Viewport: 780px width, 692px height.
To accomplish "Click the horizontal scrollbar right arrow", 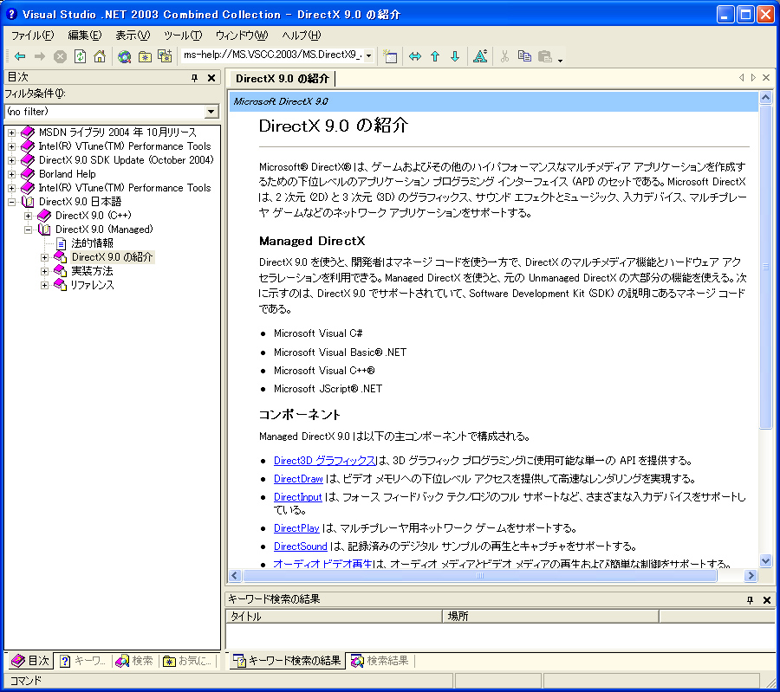I will pos(750,576).
